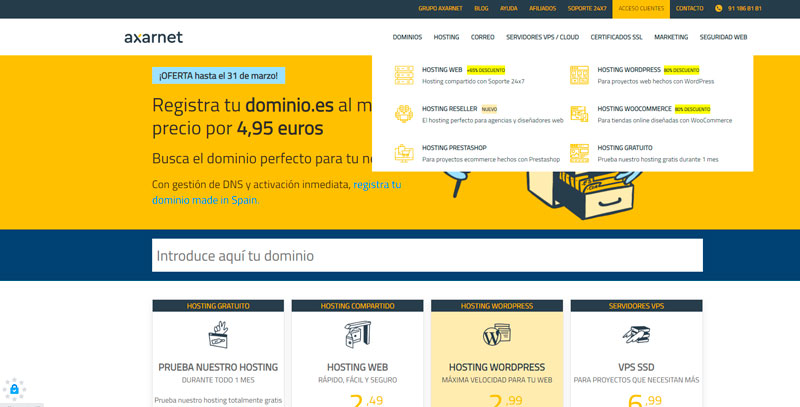Screen dimensions: 800x407
Task: Open the Certificados SSL menu
Action: point(616,37)
